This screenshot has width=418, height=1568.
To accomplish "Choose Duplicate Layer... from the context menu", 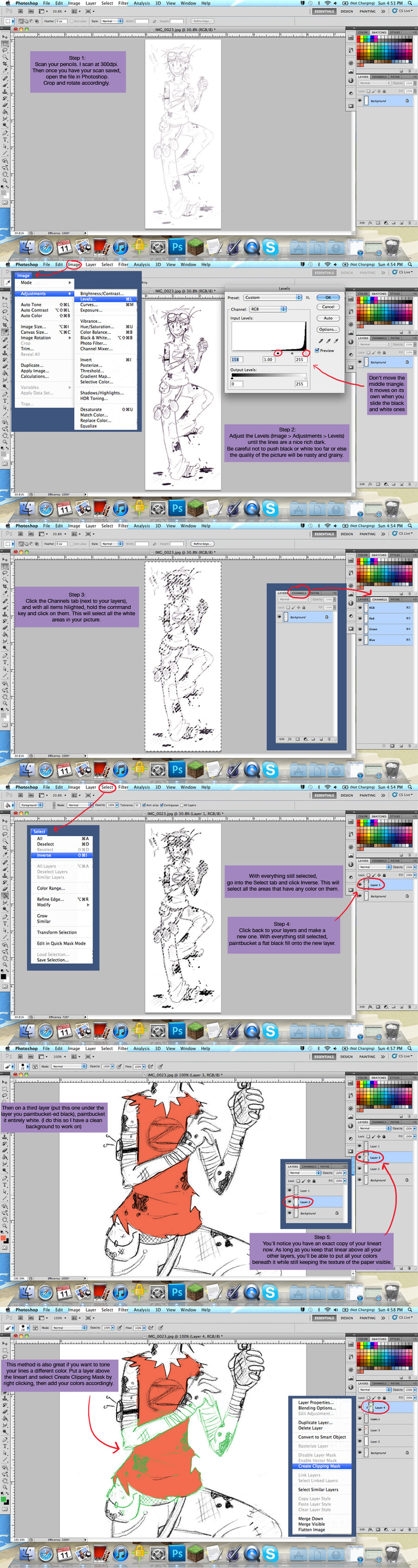I will coord(322,1423).
